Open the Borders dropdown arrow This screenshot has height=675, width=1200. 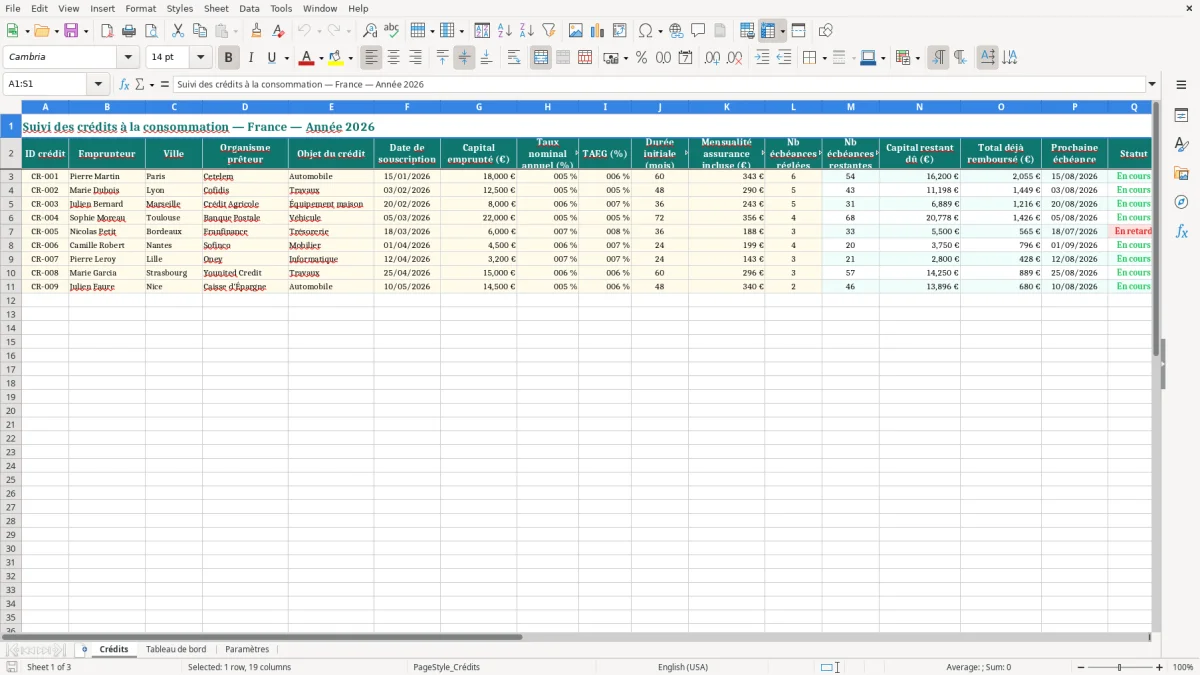(x=824, y=59)
